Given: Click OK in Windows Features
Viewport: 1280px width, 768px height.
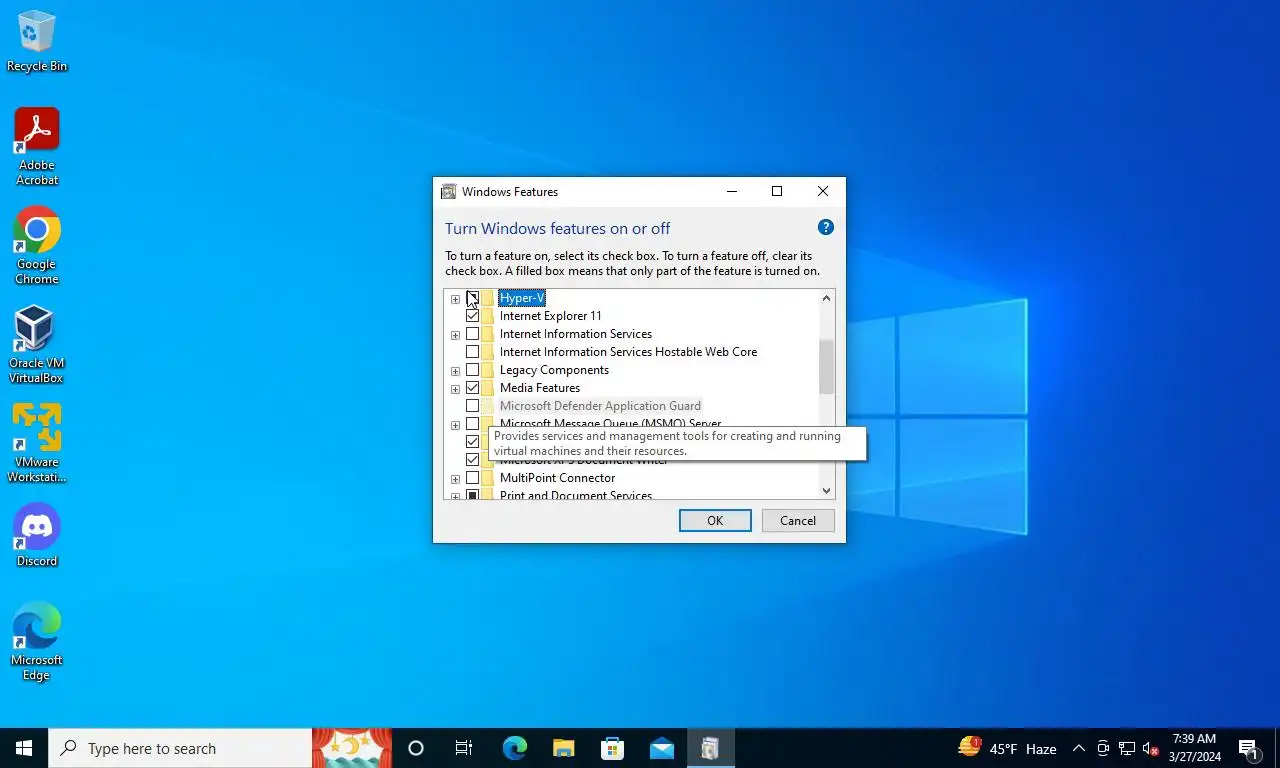Looking at the screenshot, I should pos(715,520).
